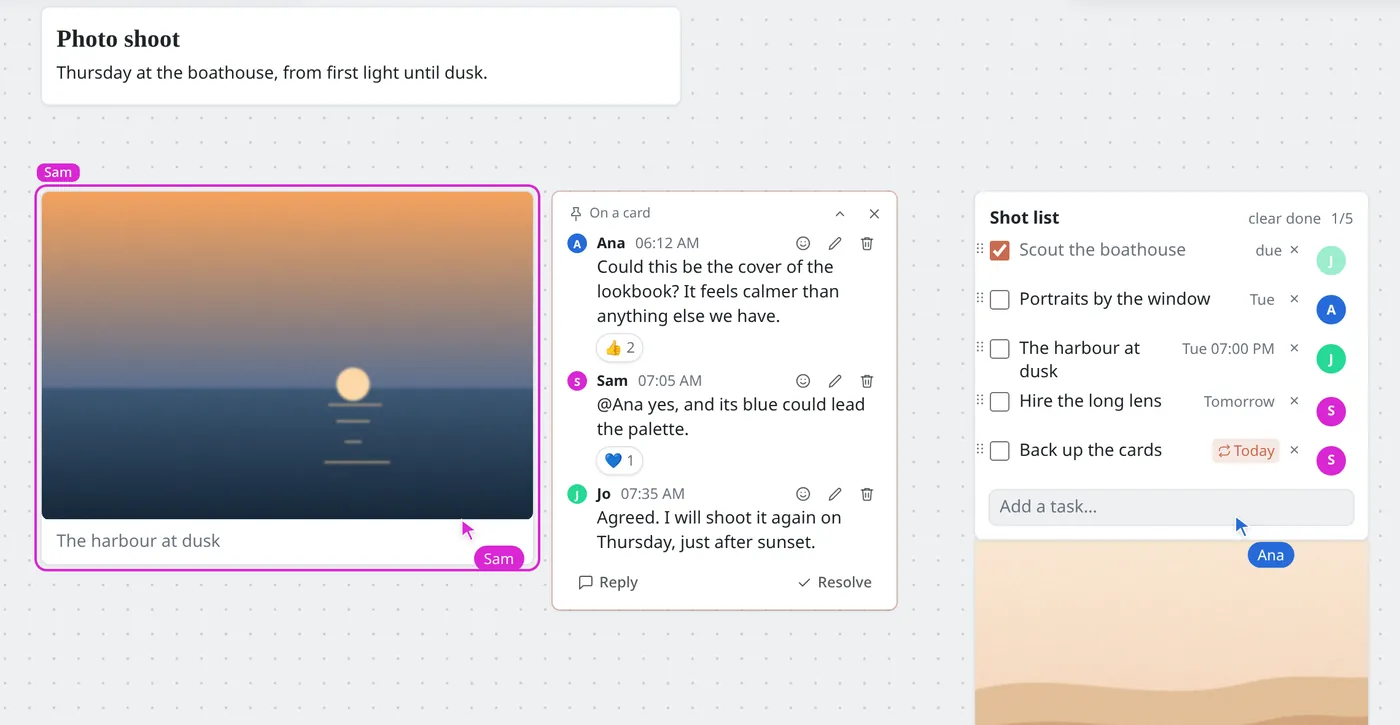The image size is (1400, 725).
Task: Clear the Today date on Back up the cards
Action: click(1294, 450)
